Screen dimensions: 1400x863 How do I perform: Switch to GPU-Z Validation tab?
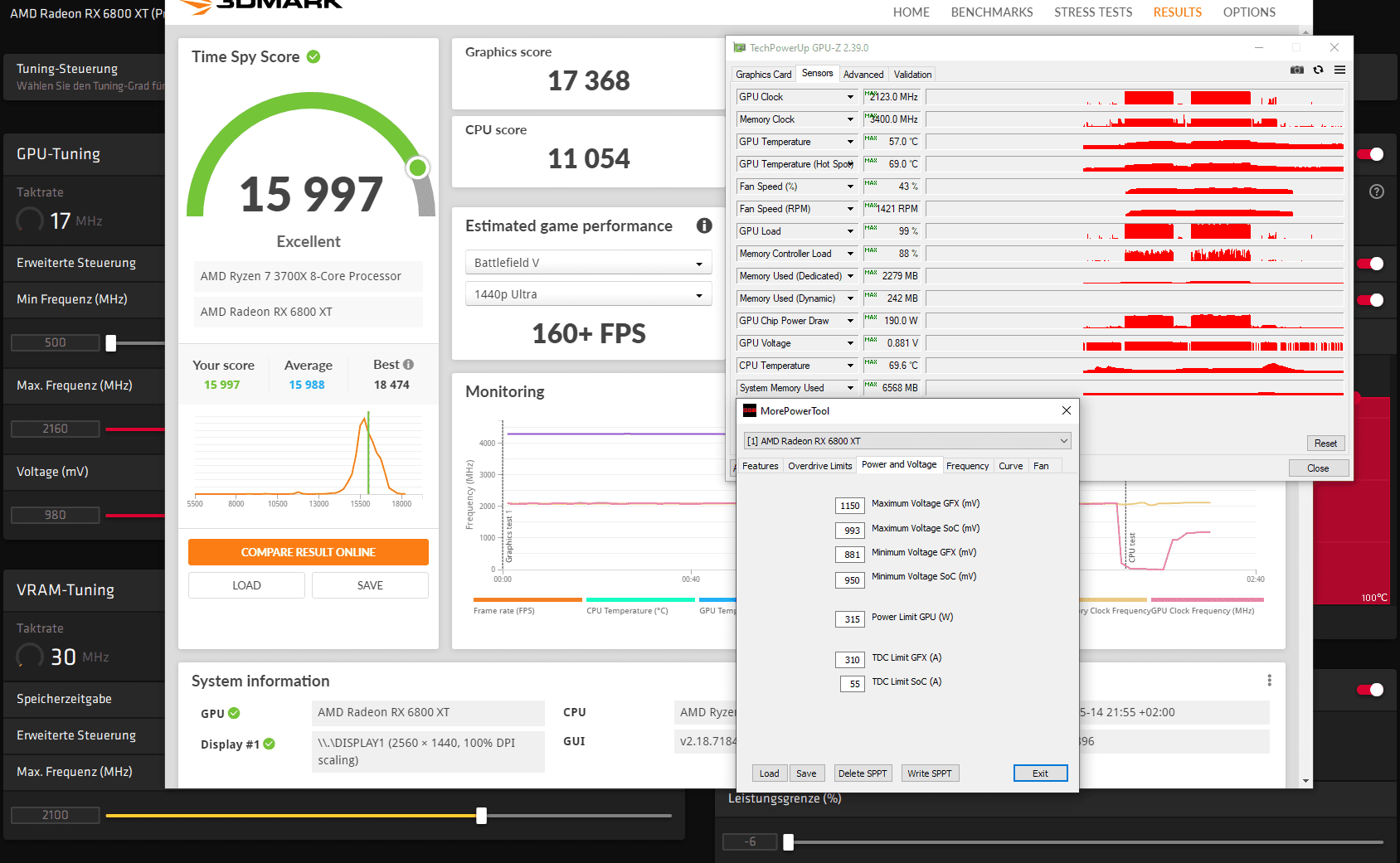click(912, 75)
